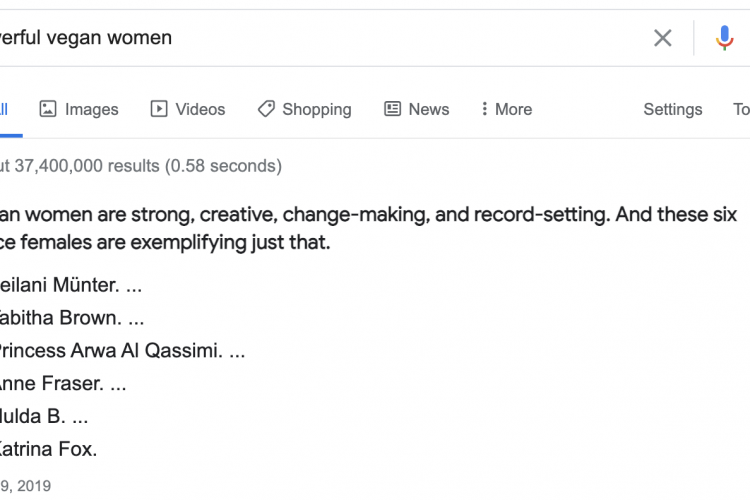The image size is (750, 500).
Task: Switch to the Videos results tab
Action: (188, 109)
